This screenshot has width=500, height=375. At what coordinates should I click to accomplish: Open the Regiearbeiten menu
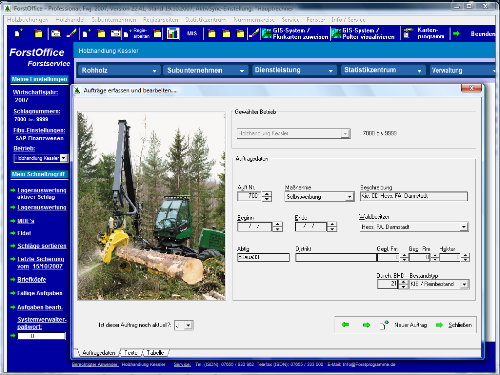pos(161,20)
